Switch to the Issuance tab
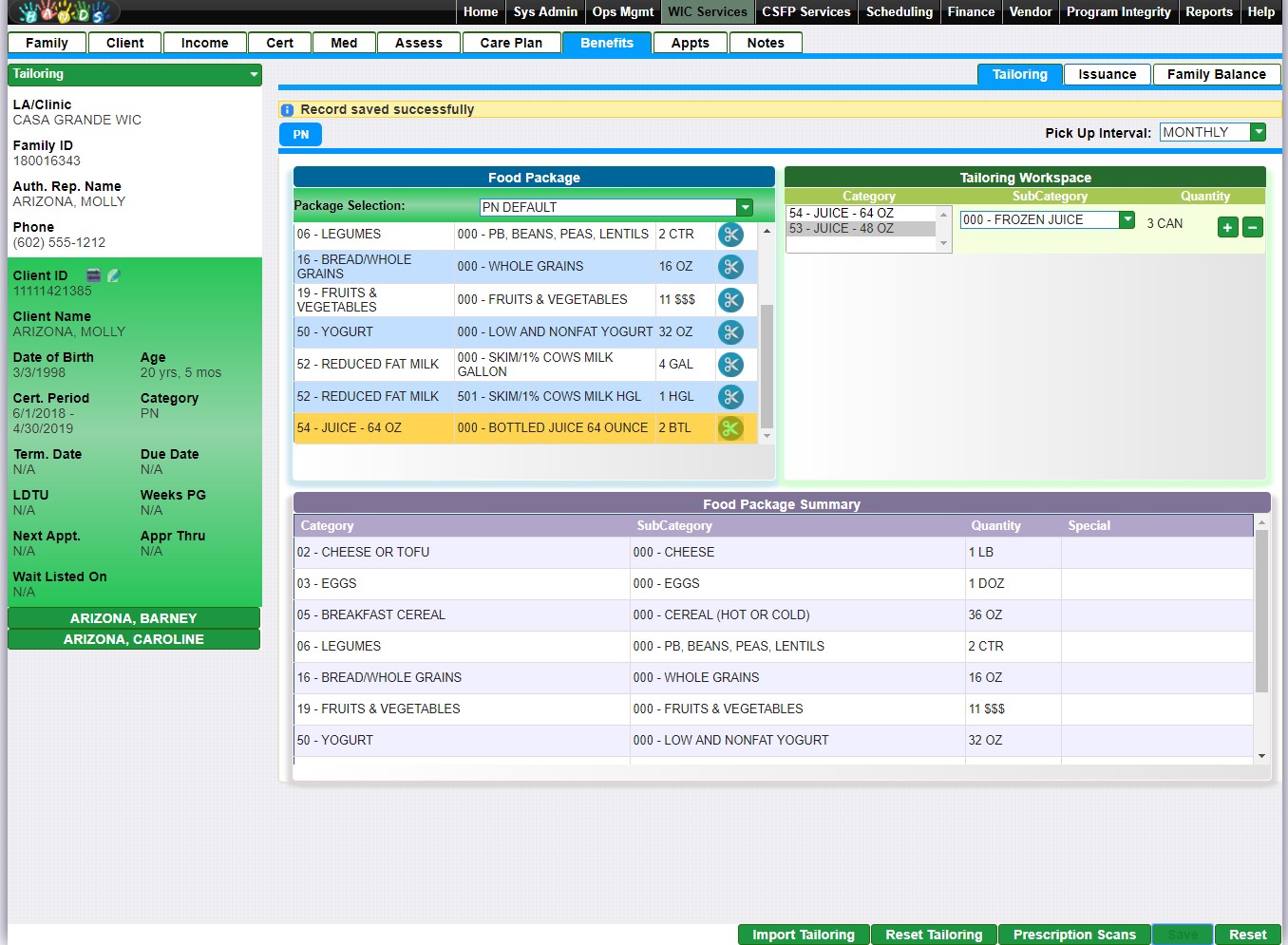 click(x=1107, y=74)
